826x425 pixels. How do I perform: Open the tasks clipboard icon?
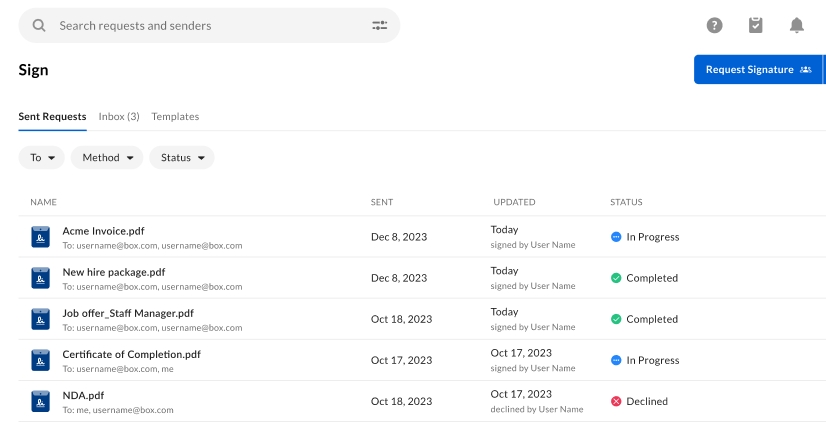pyautogui.click(x=756, y=26)
